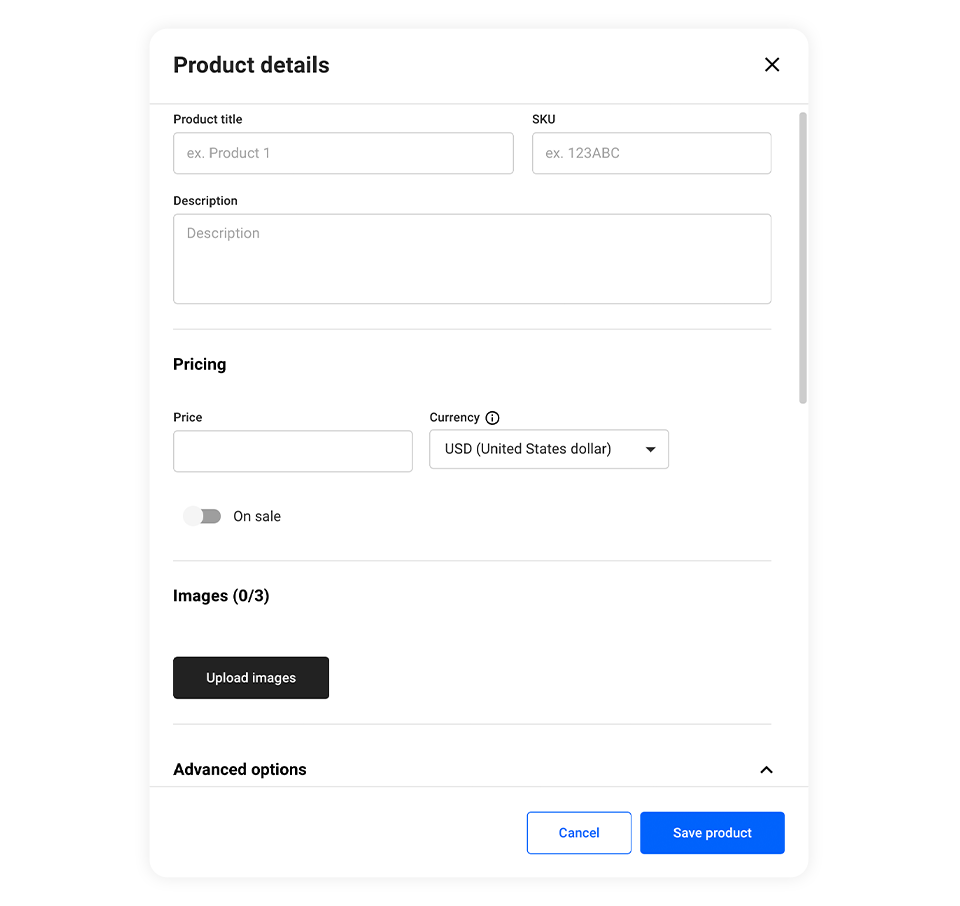Click the Advanced options heading
The height and width of the screenshot is (906, 960).
pyautogui.click(x=240, y=769)
